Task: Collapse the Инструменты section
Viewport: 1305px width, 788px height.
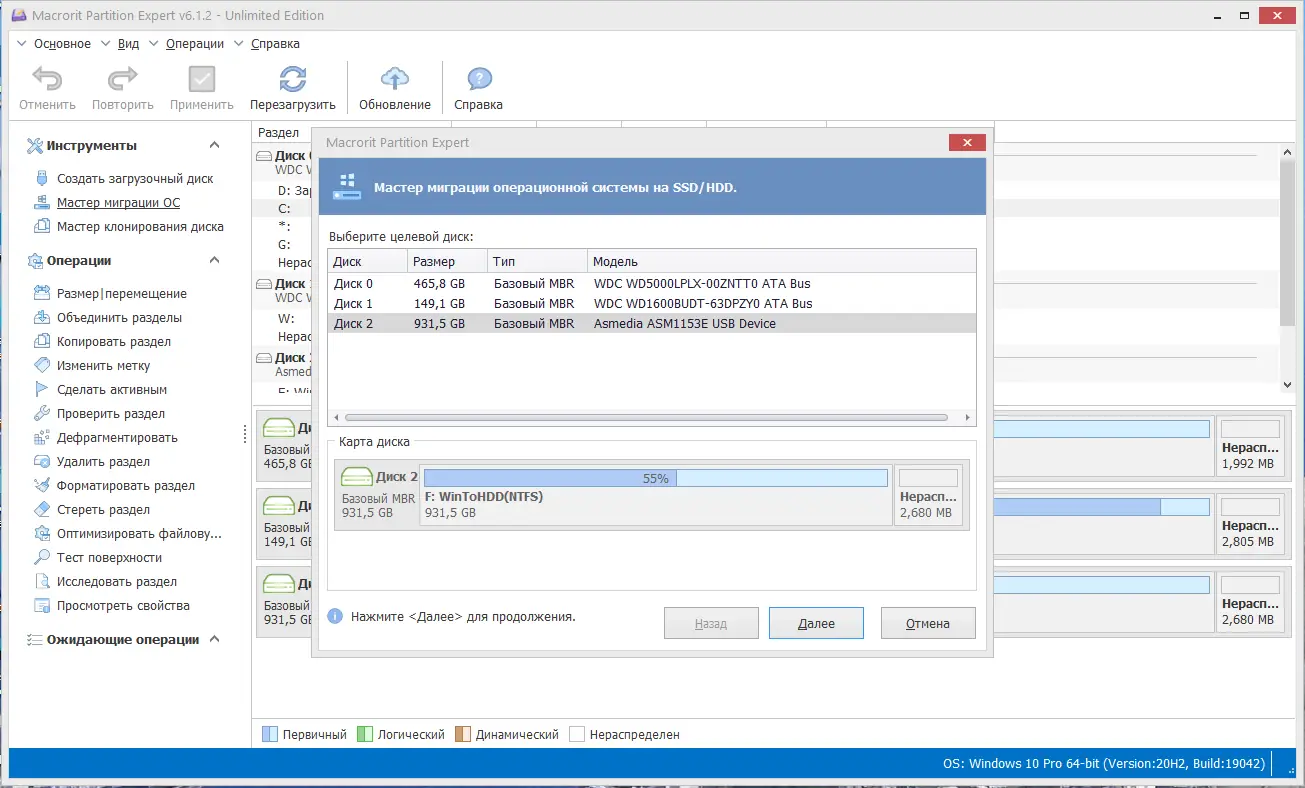Action: [214, 146]
